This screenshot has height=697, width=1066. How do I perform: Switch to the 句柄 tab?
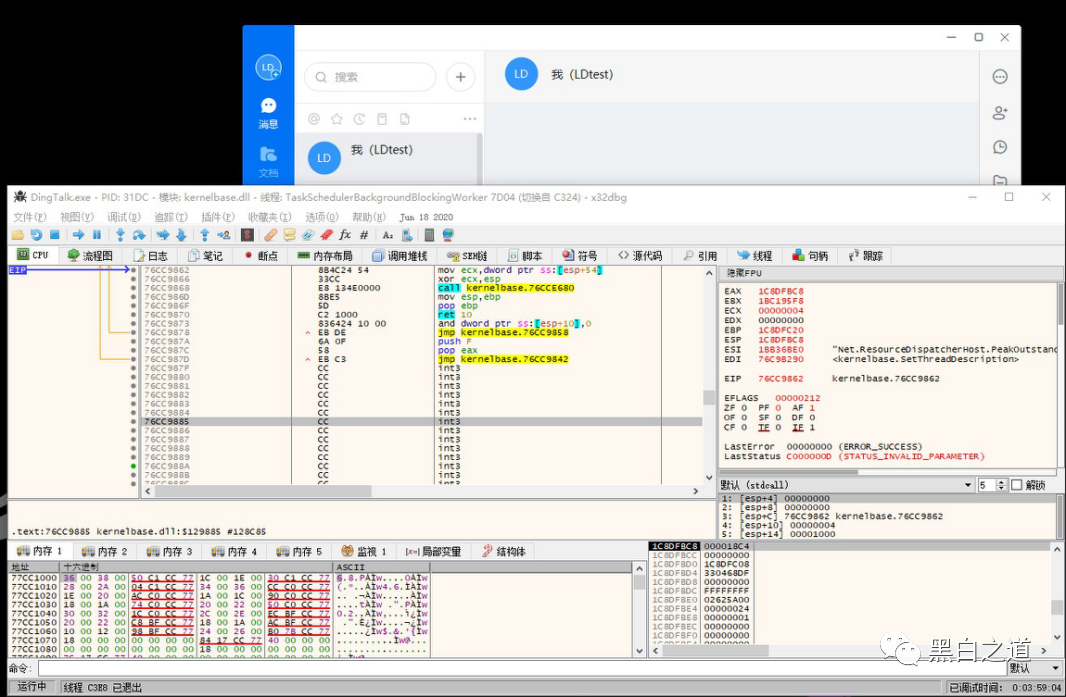(810, 256)
